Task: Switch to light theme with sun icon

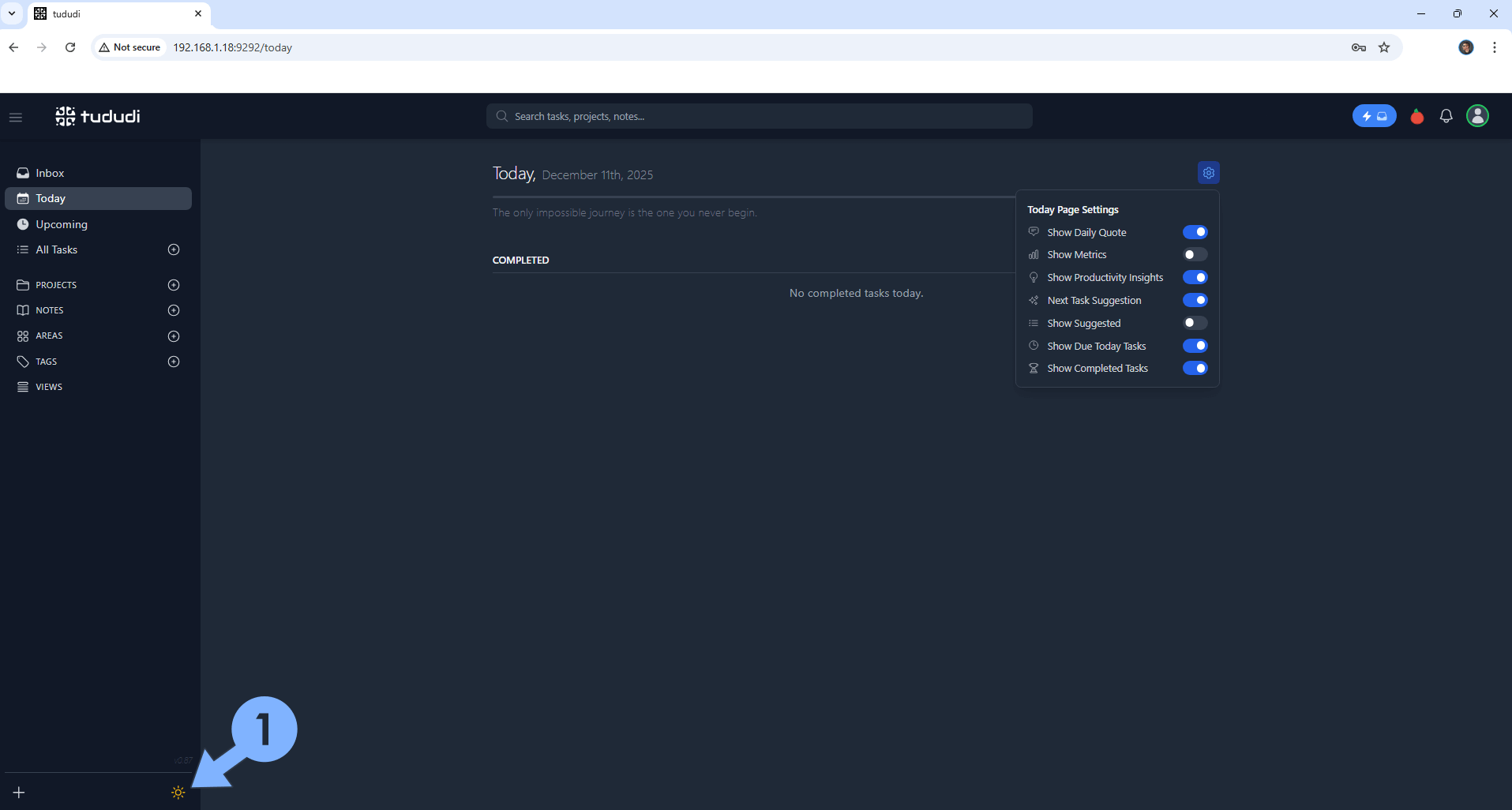Action: (x=177, y=793)
